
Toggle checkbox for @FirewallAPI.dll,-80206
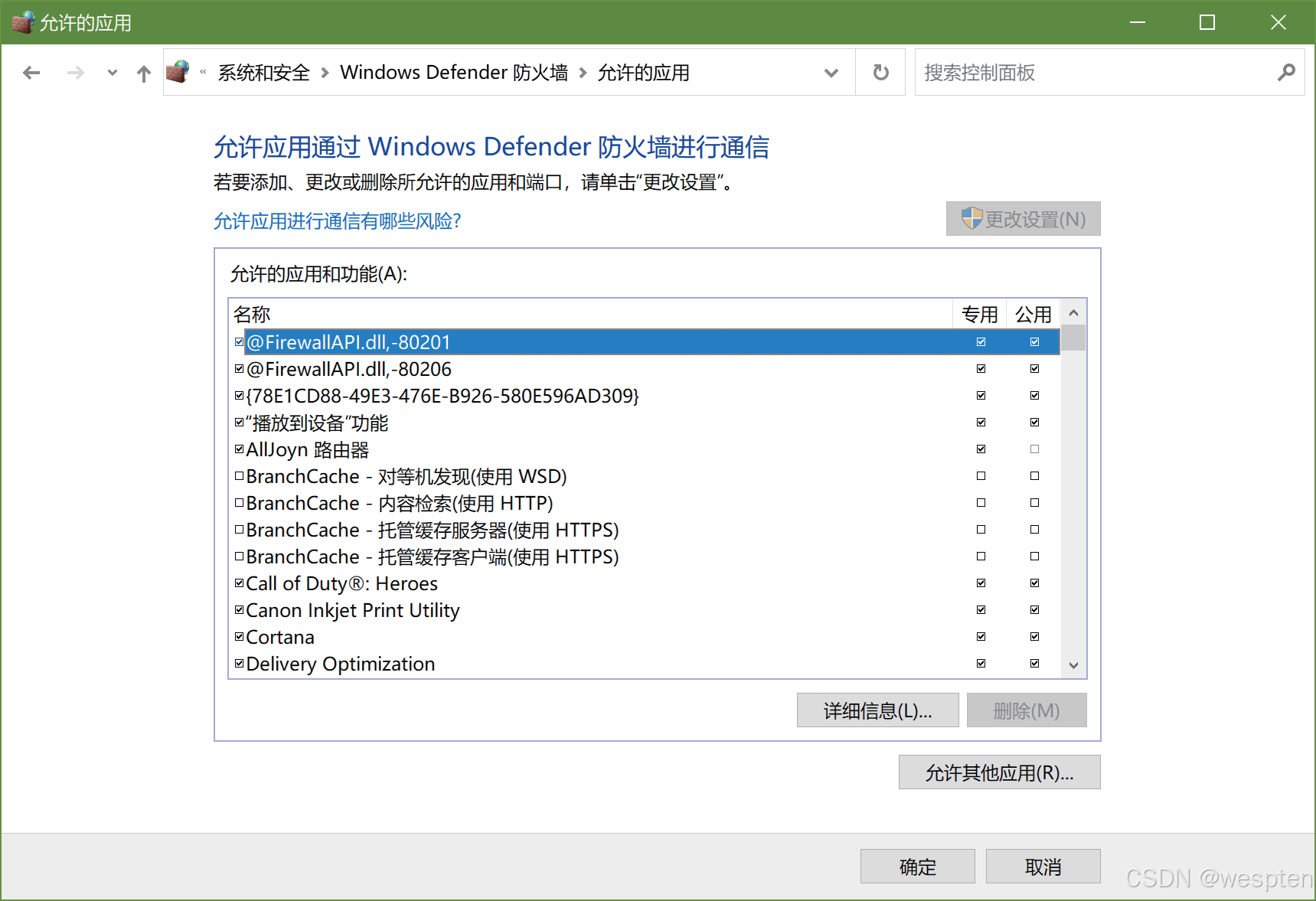[240, 369]
